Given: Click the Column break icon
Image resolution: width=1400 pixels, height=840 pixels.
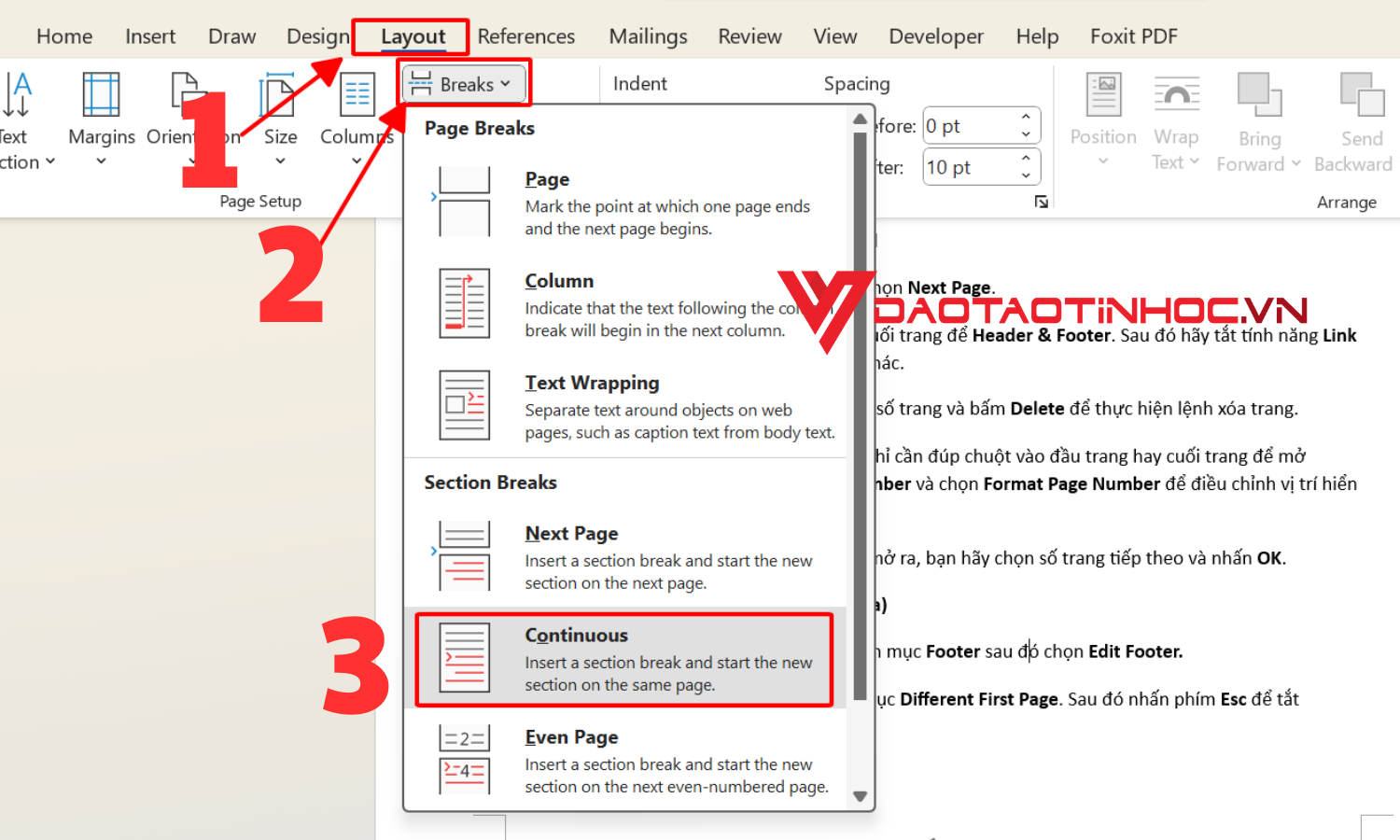Looking at the screenshot, I should 465,303.
